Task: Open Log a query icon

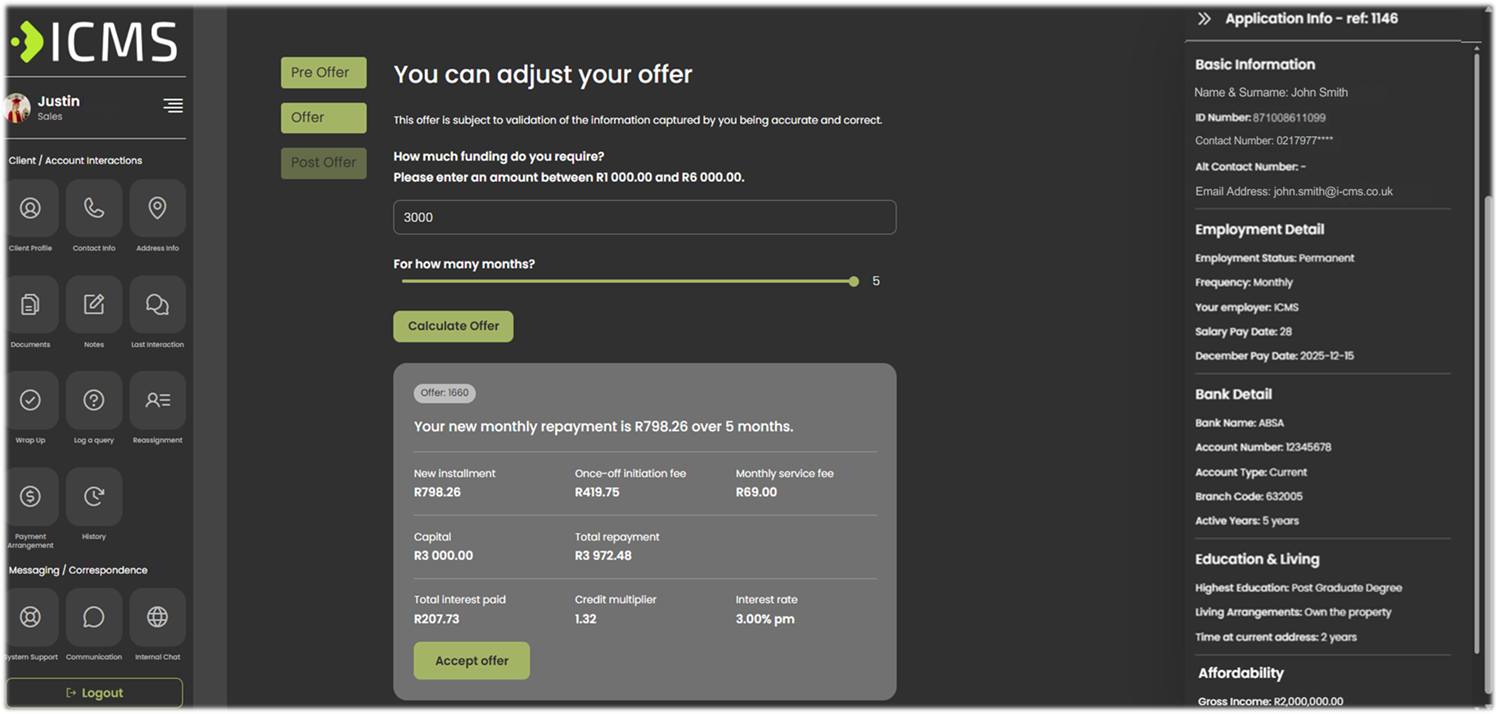Action: point(94,400)
